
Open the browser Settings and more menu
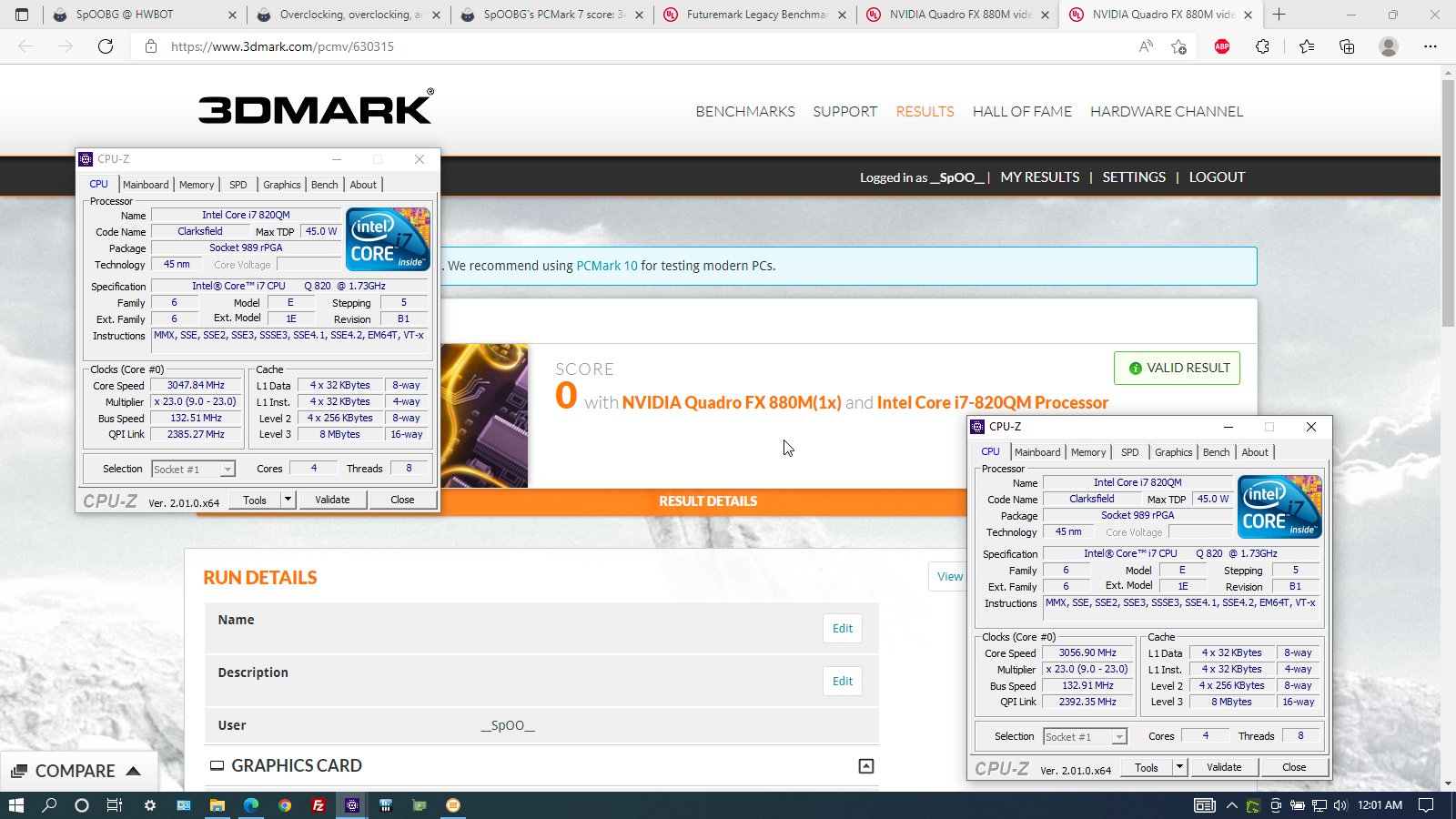1431,46
